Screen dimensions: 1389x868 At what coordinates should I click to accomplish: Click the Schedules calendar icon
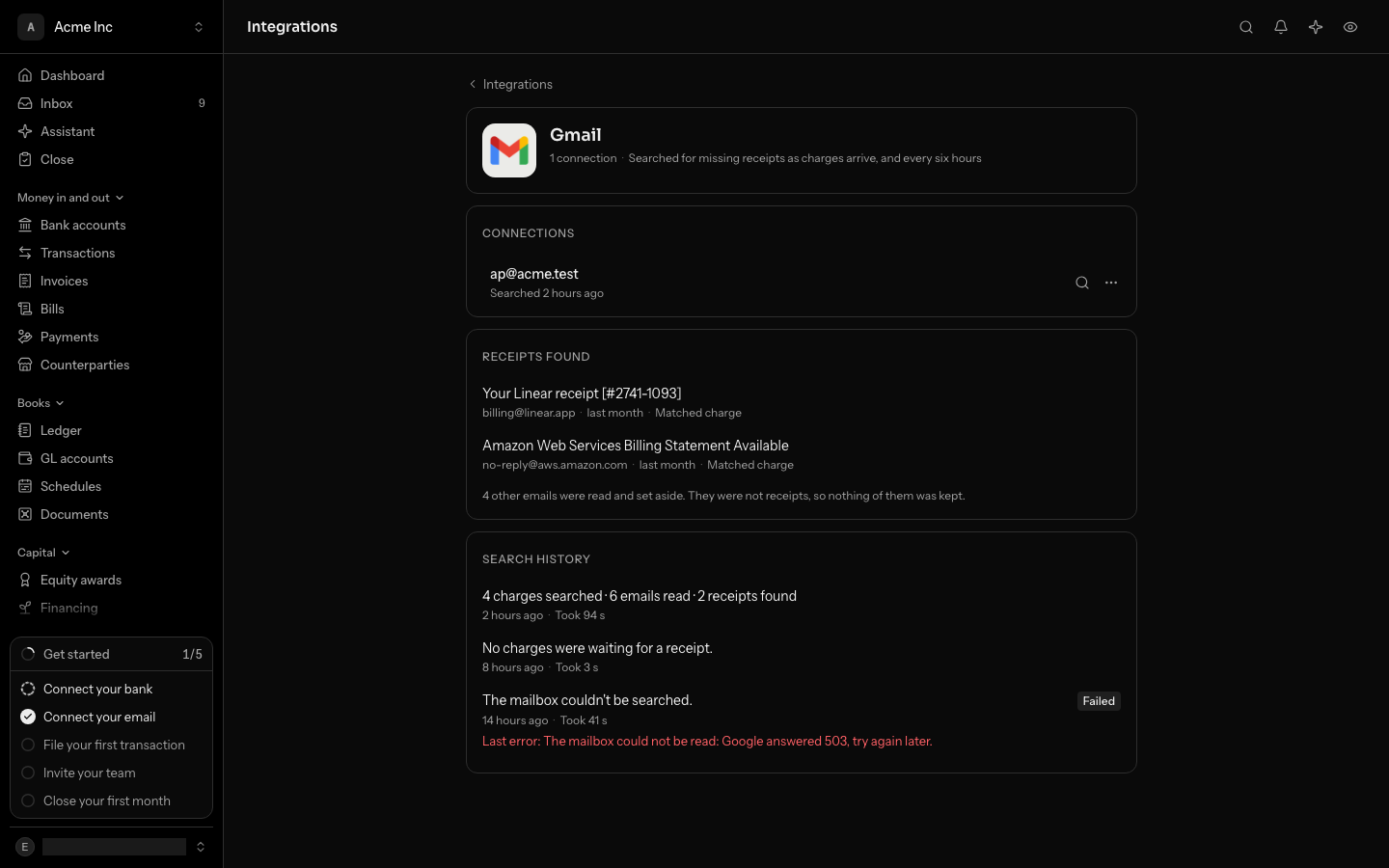tap(25, 486)
